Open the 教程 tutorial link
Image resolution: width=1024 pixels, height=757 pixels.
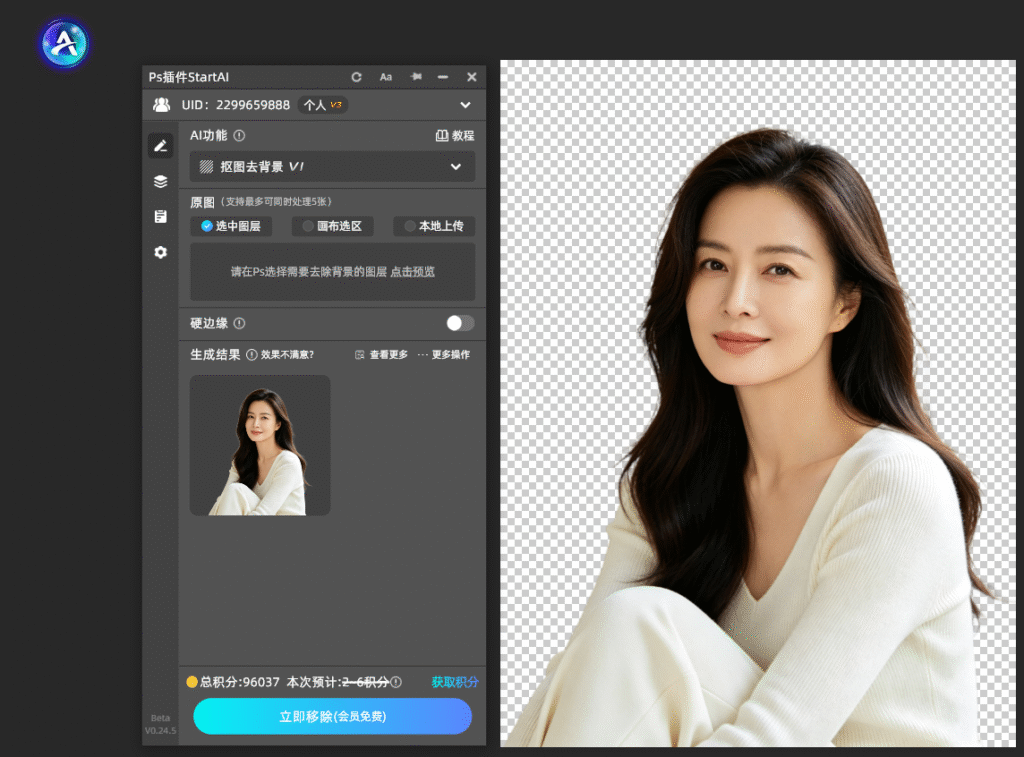pyautogui.click(x=455, y=136)
